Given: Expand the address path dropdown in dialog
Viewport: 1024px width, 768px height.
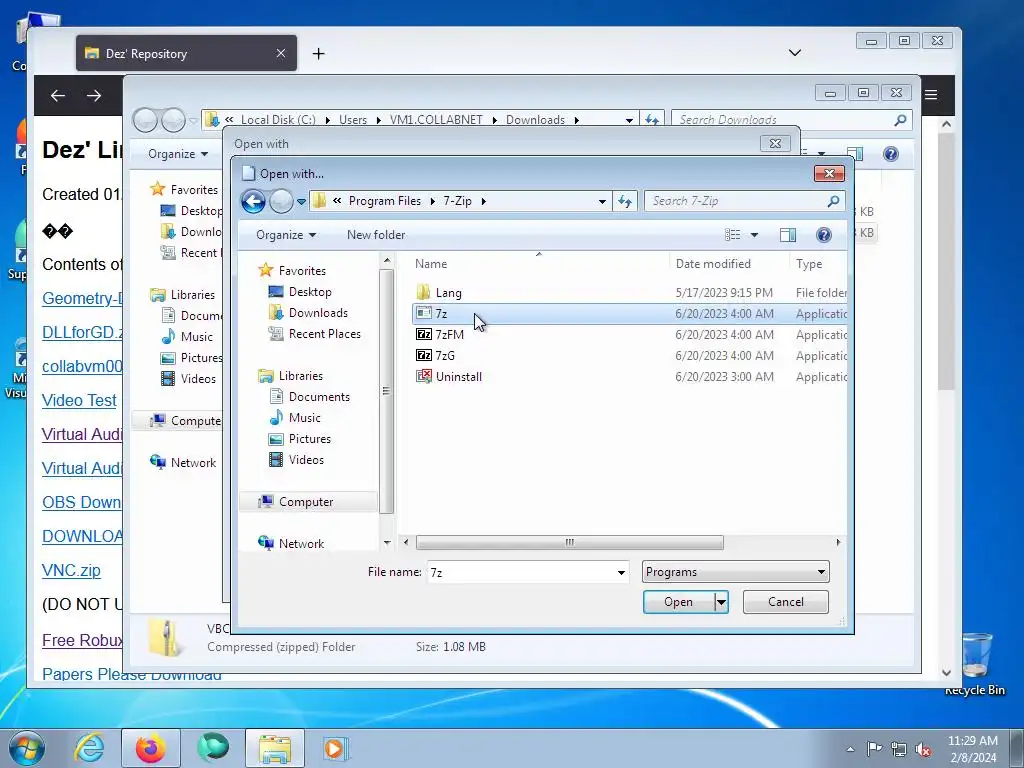Looking at the screenshot, I should (x=602, y=201).
